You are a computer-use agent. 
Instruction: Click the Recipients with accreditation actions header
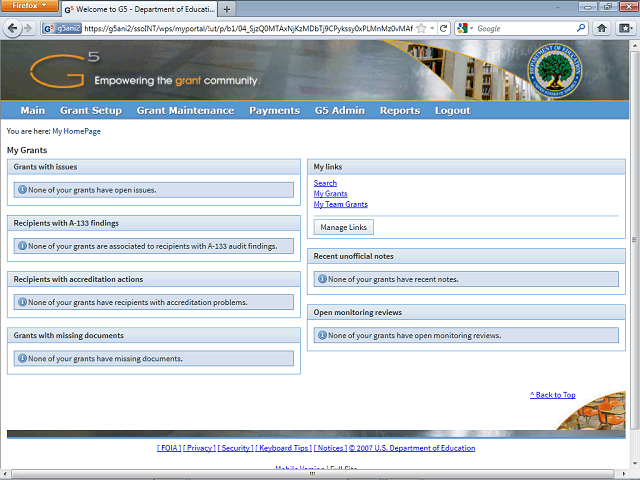tap(154, 279)
